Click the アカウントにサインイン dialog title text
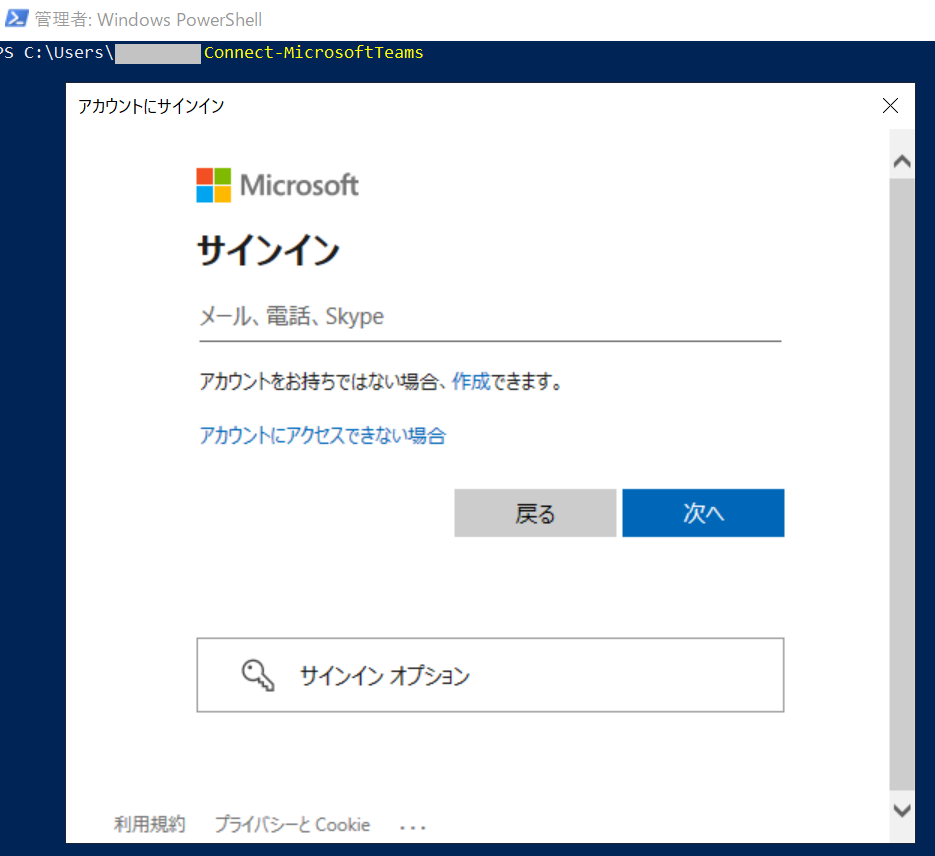Screen dimensions: 935x856 coord(151,106)
